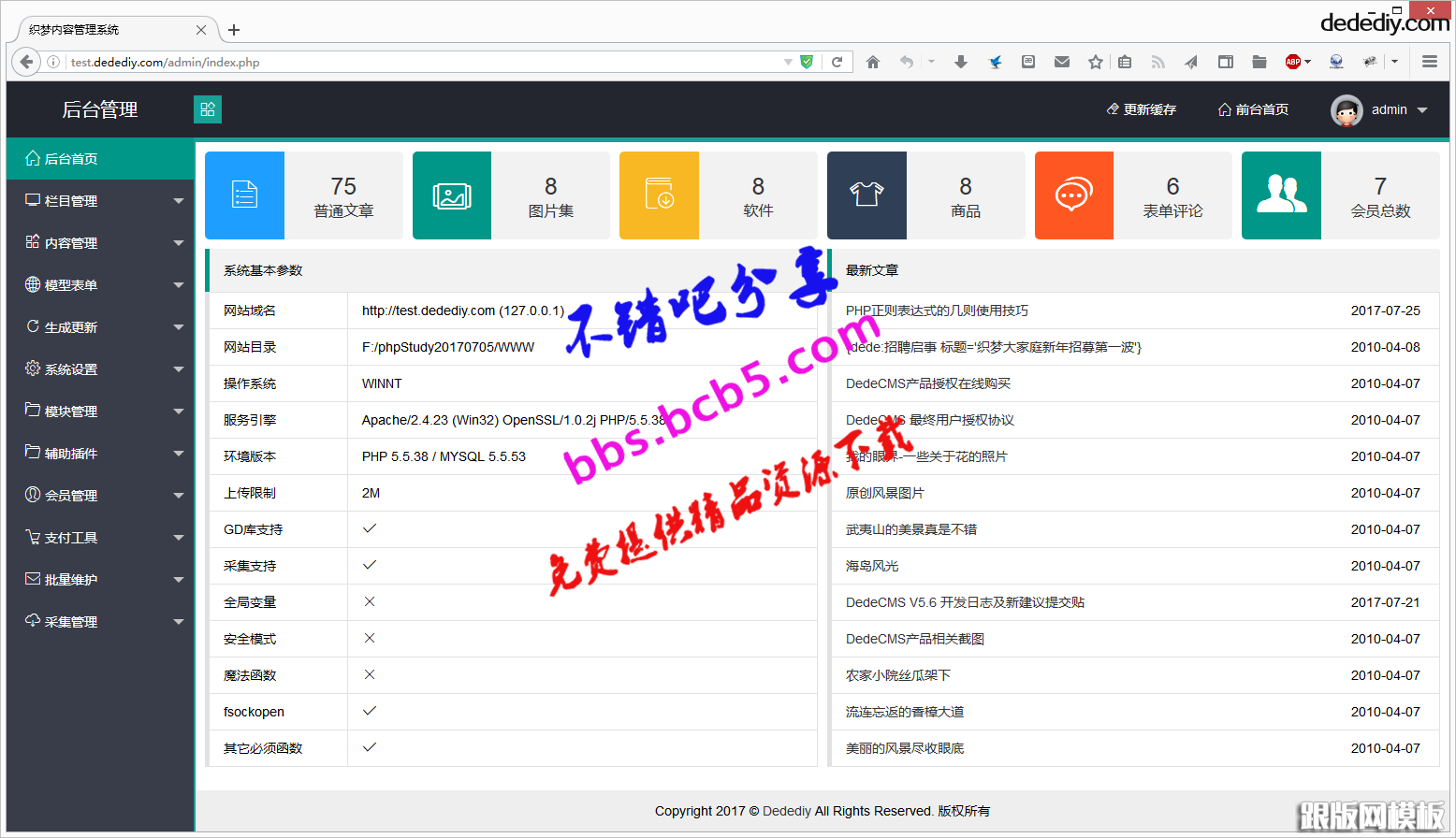Close the 织梦内容管理系统 browser tab
The width and height of the screenshot is (1456, 838).
click(x=201, y=30)
